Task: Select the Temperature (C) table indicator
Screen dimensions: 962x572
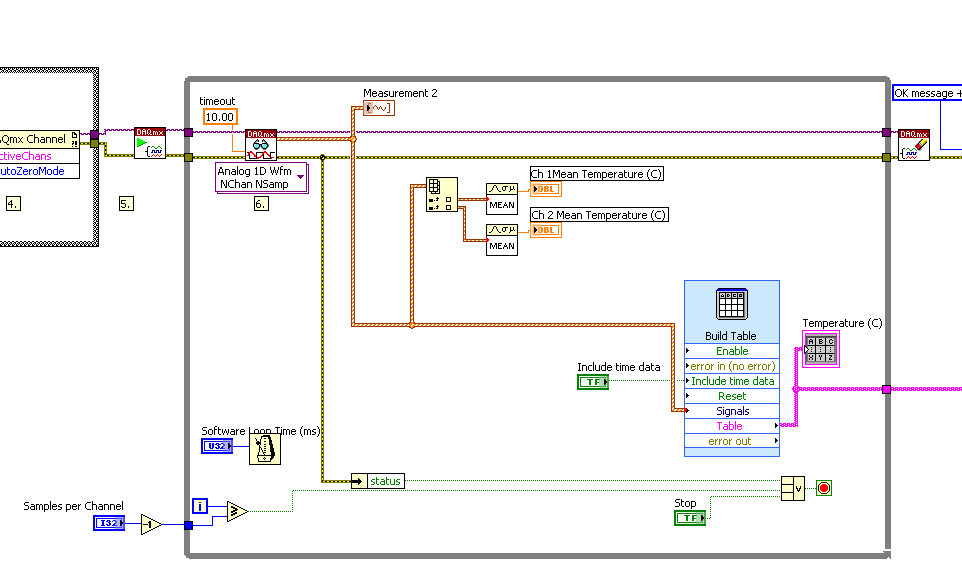Action: point(820,348)
